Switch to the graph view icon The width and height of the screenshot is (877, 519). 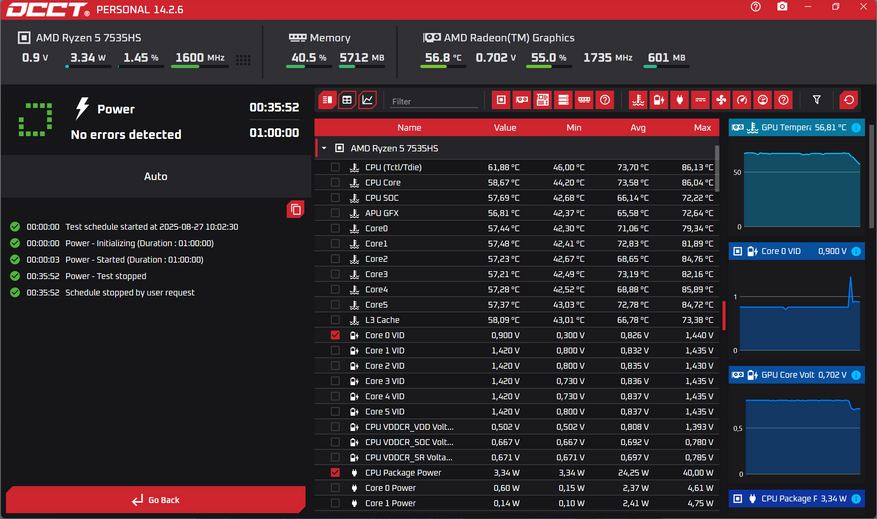coord(367,100)
